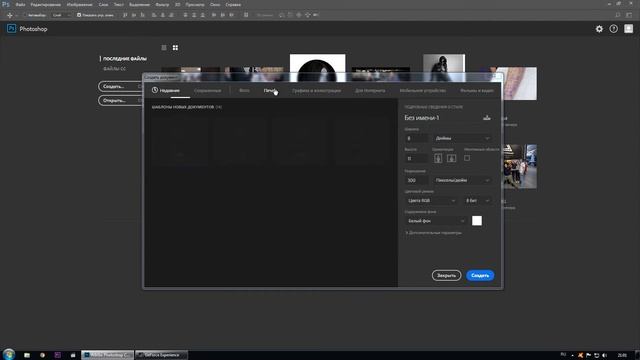Click the Open… button on the start screen
This screenshot has width=640, height=360.
coord(120,100)
